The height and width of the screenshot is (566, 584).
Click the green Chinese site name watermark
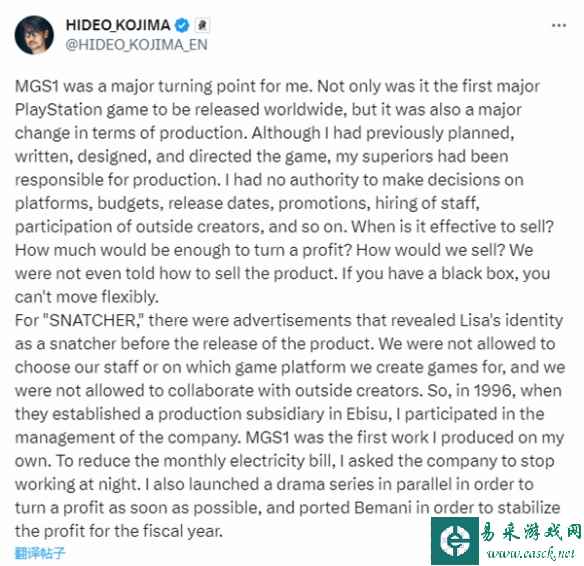point(531,531)
